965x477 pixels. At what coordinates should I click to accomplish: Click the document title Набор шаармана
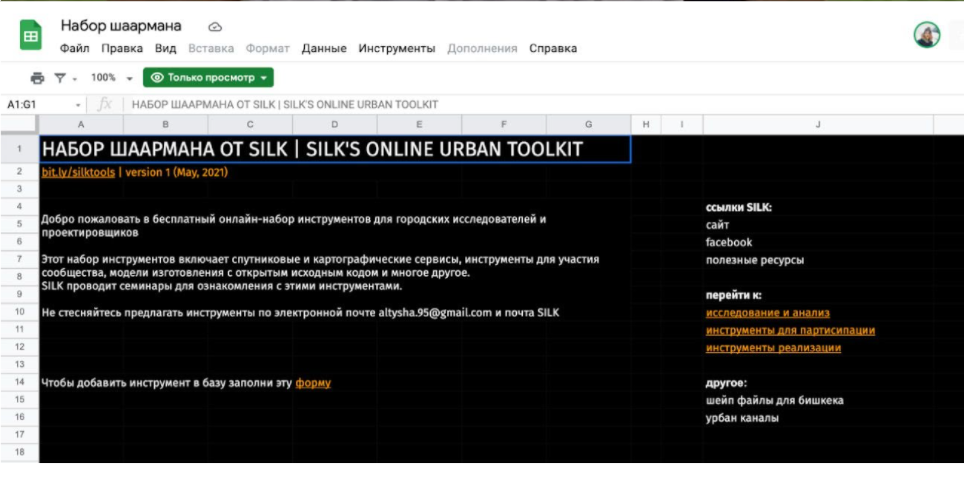[121, 26]
